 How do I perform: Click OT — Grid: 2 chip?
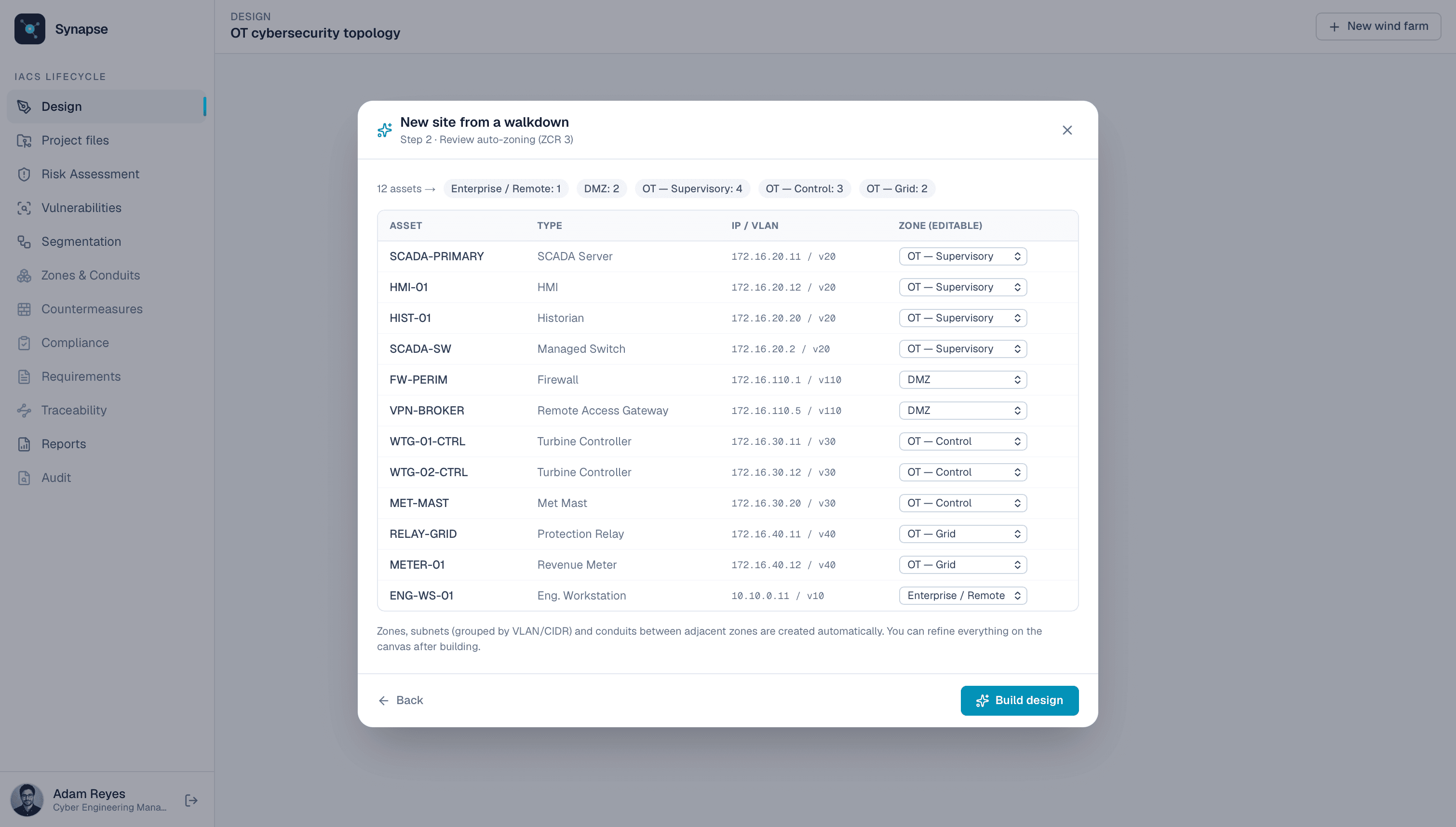pyautogui.click(x=897, y=188)
